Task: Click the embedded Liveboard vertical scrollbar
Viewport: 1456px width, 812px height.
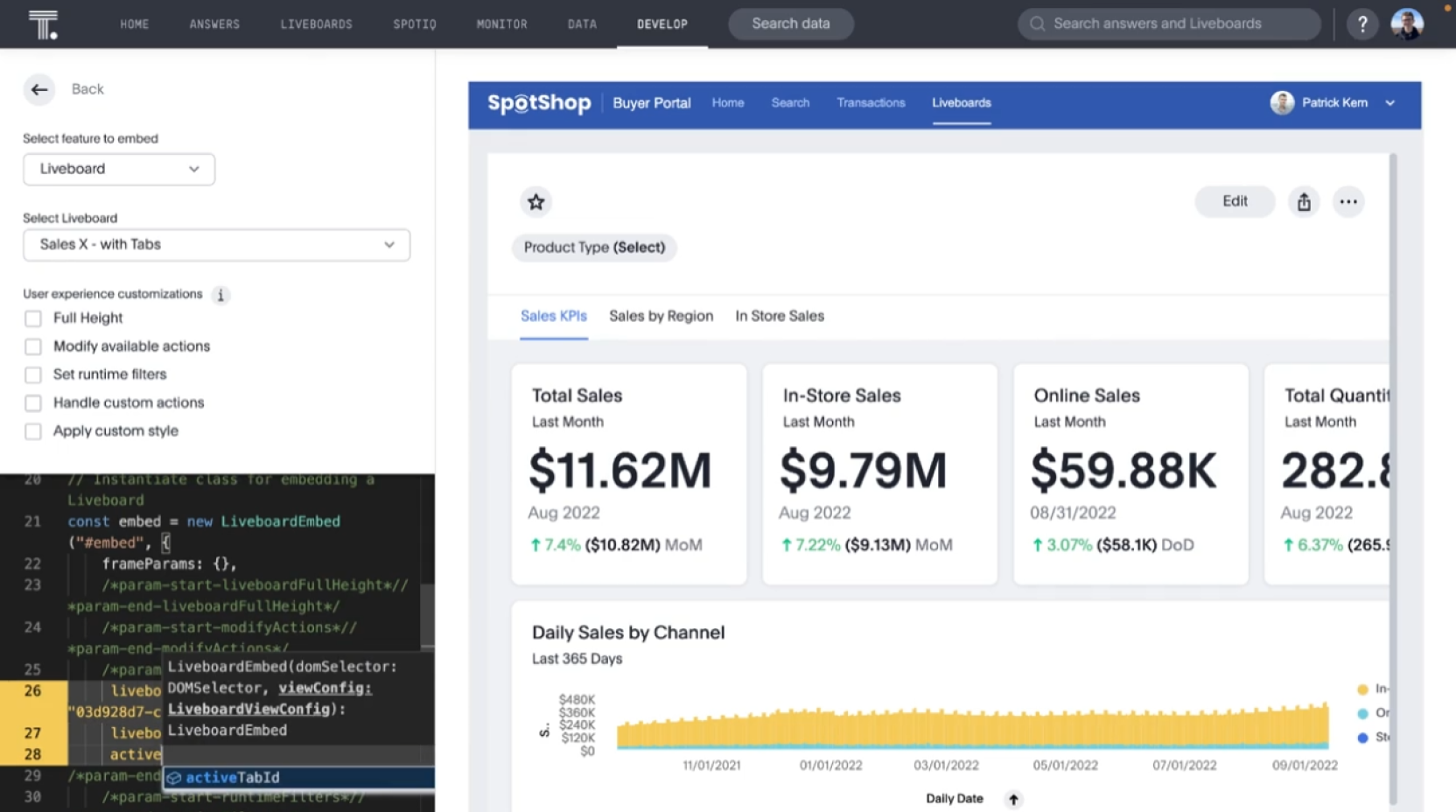Action: [x=1393, y=479]
